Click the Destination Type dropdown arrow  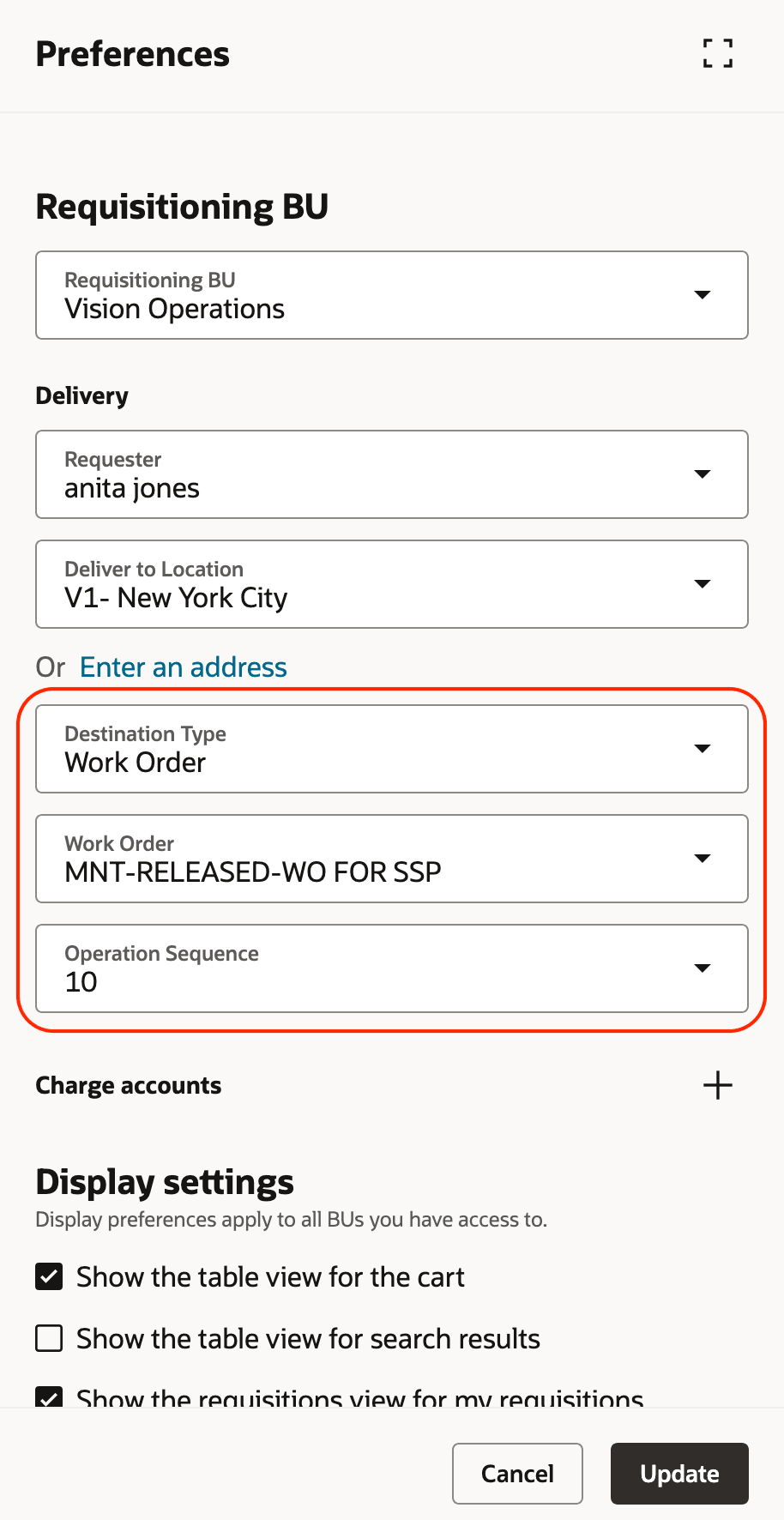[702, 748]
